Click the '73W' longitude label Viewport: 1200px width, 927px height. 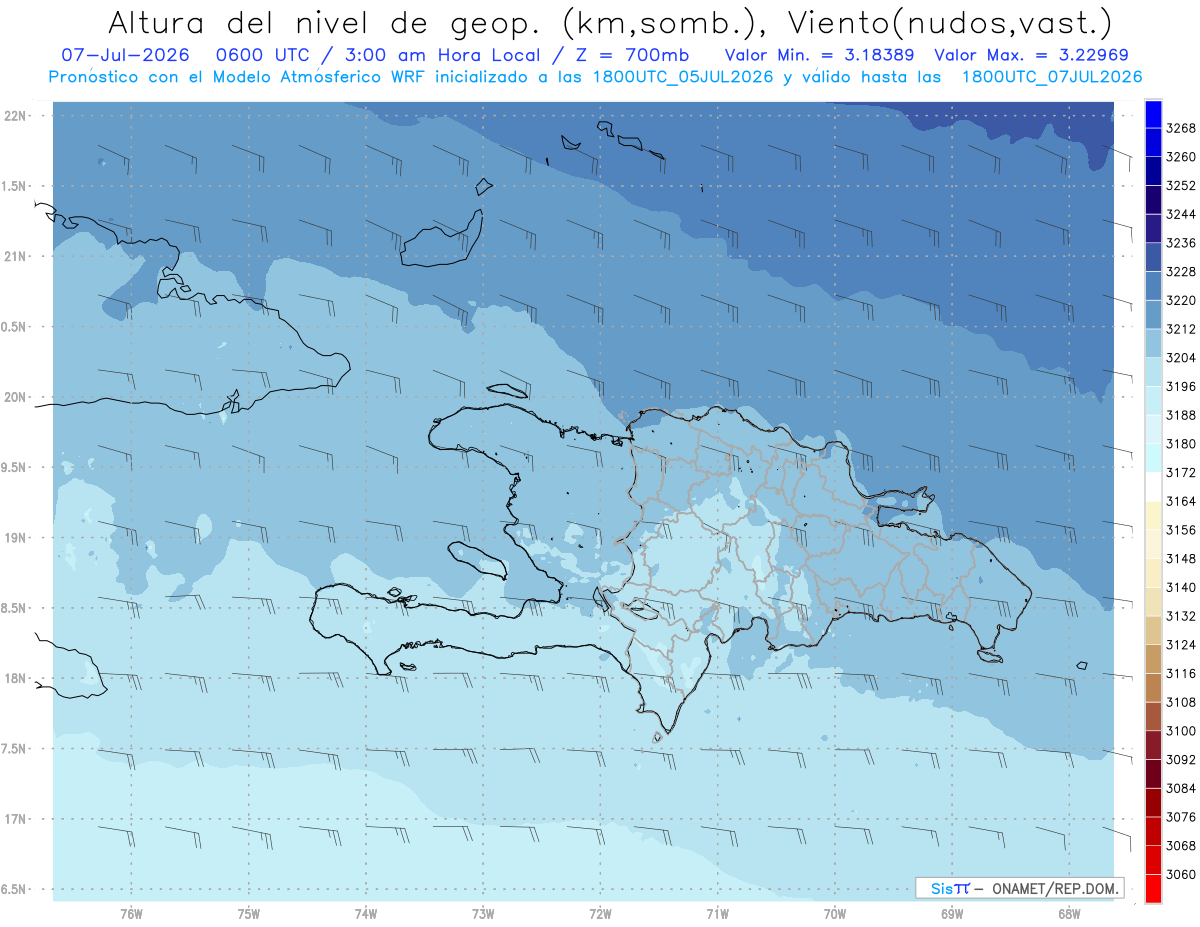coord(483,914)
